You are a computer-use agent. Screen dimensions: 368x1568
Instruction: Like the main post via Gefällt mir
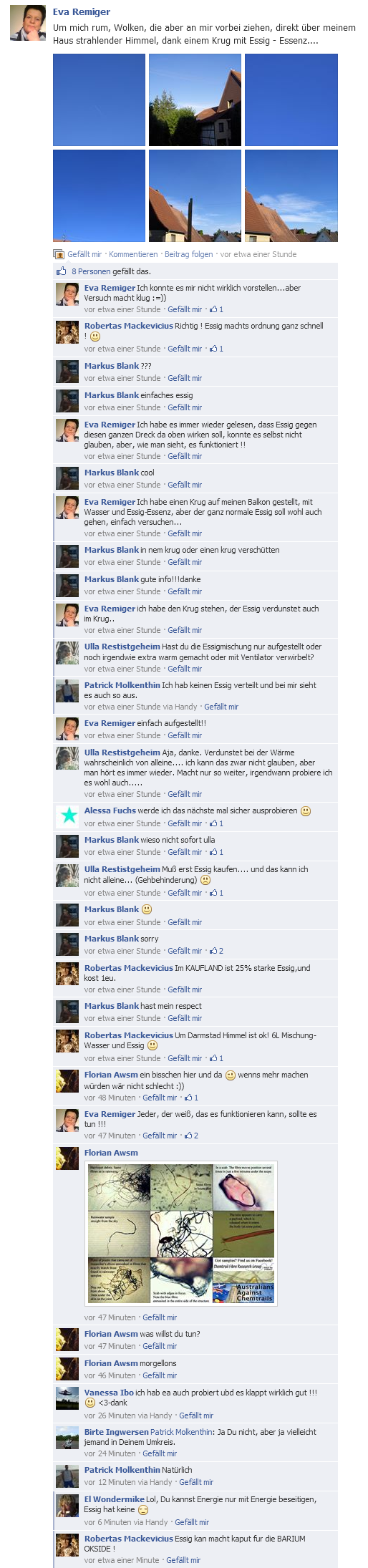pyautogui.click(x=84, y=254)
